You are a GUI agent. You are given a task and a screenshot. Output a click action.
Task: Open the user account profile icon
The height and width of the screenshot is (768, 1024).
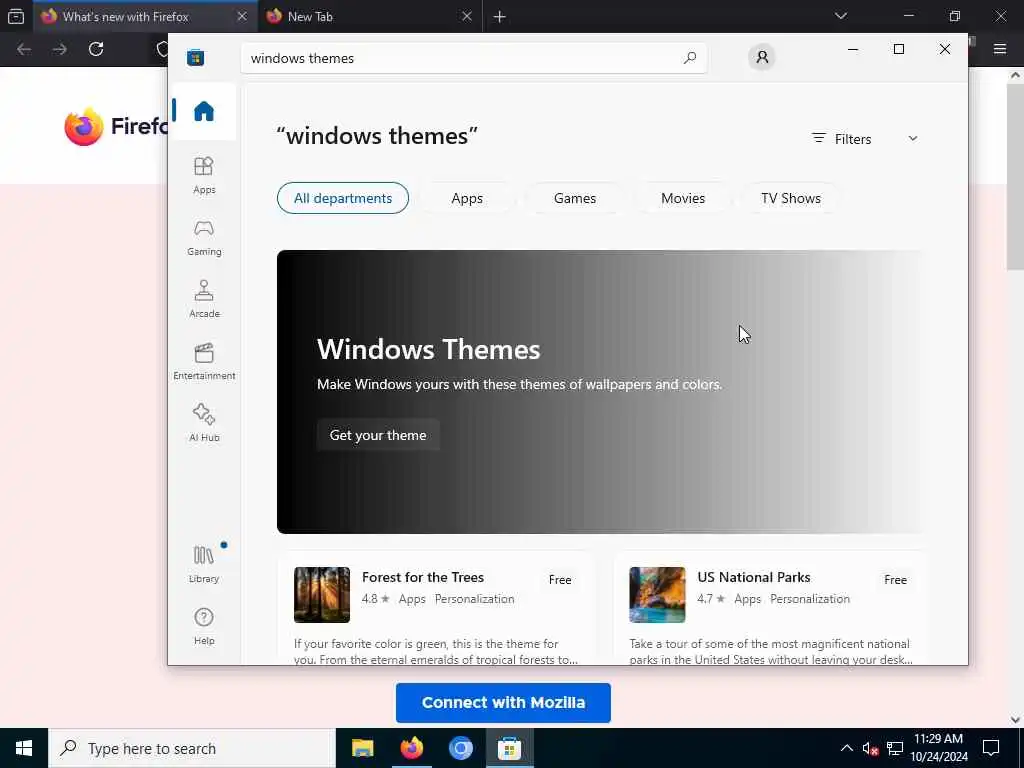pyautogui.click(x=761, y=57)
